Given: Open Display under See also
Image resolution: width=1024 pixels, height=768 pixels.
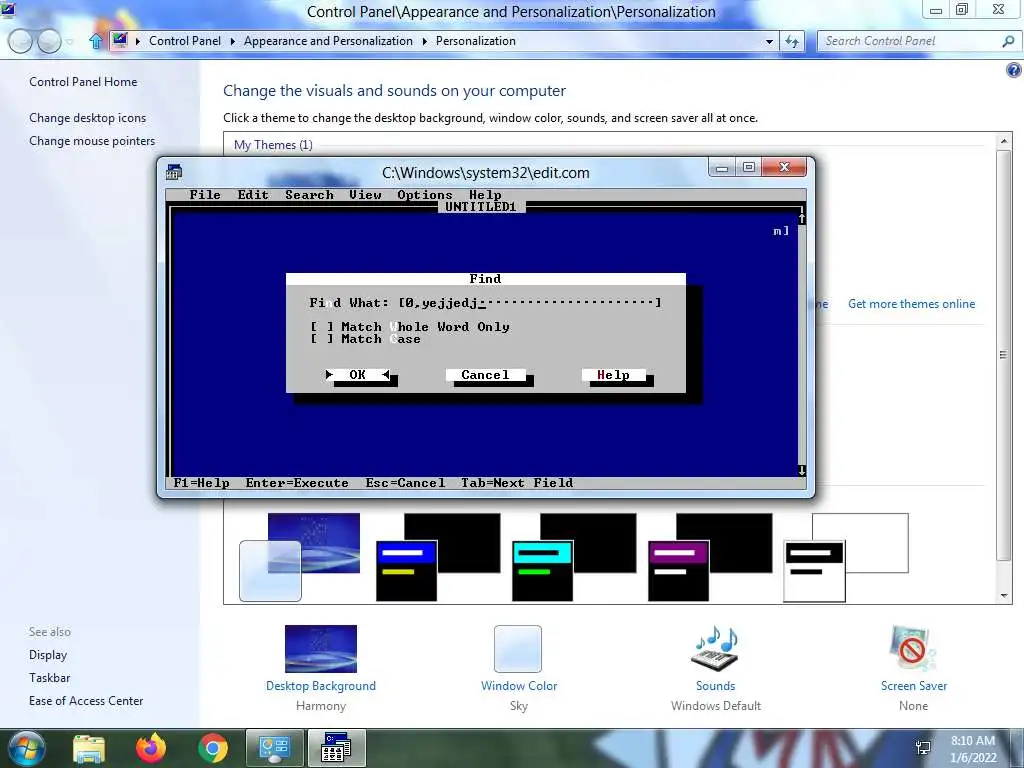Looking at the screenshot, I should [48, 655].
